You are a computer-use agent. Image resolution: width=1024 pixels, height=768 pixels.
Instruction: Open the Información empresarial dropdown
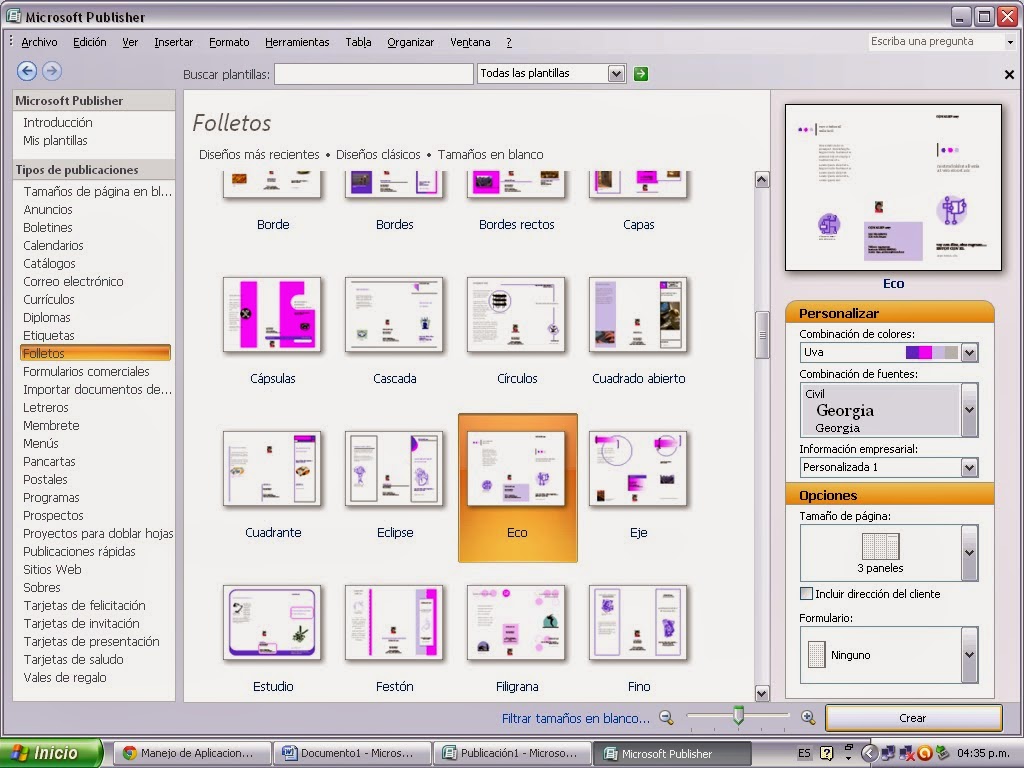pos(969,467)
